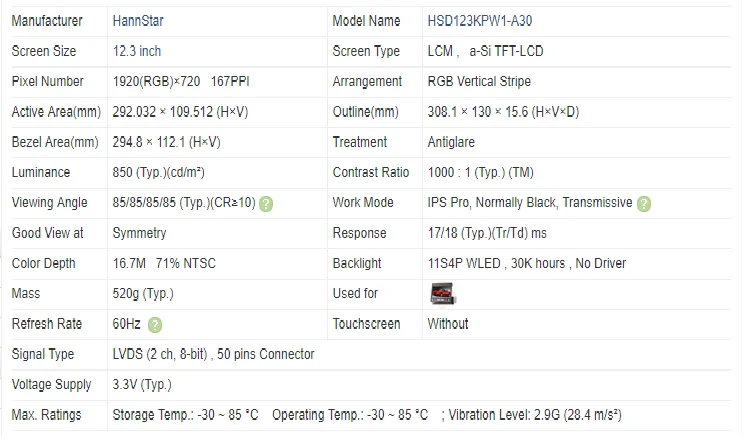Viewport: 743px width, 442px height.
Task: Select the 'RGB Vertical Stripe' value
Action: 479,81
